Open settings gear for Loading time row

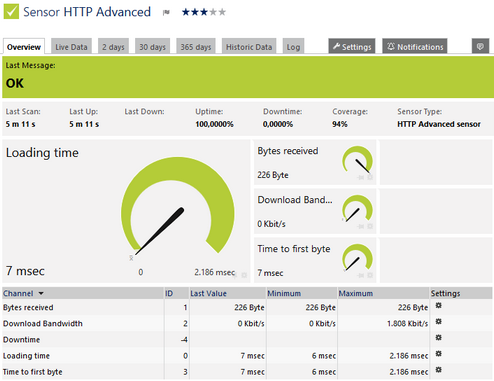pyautogui.click(x=439, y=353)
